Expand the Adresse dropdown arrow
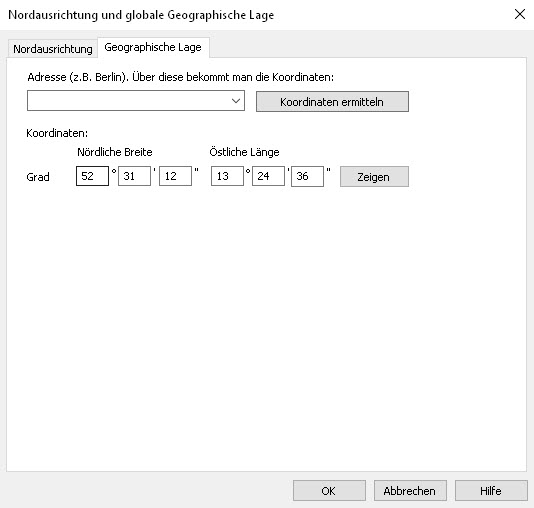Screen dimensions: 534x508 236,101
